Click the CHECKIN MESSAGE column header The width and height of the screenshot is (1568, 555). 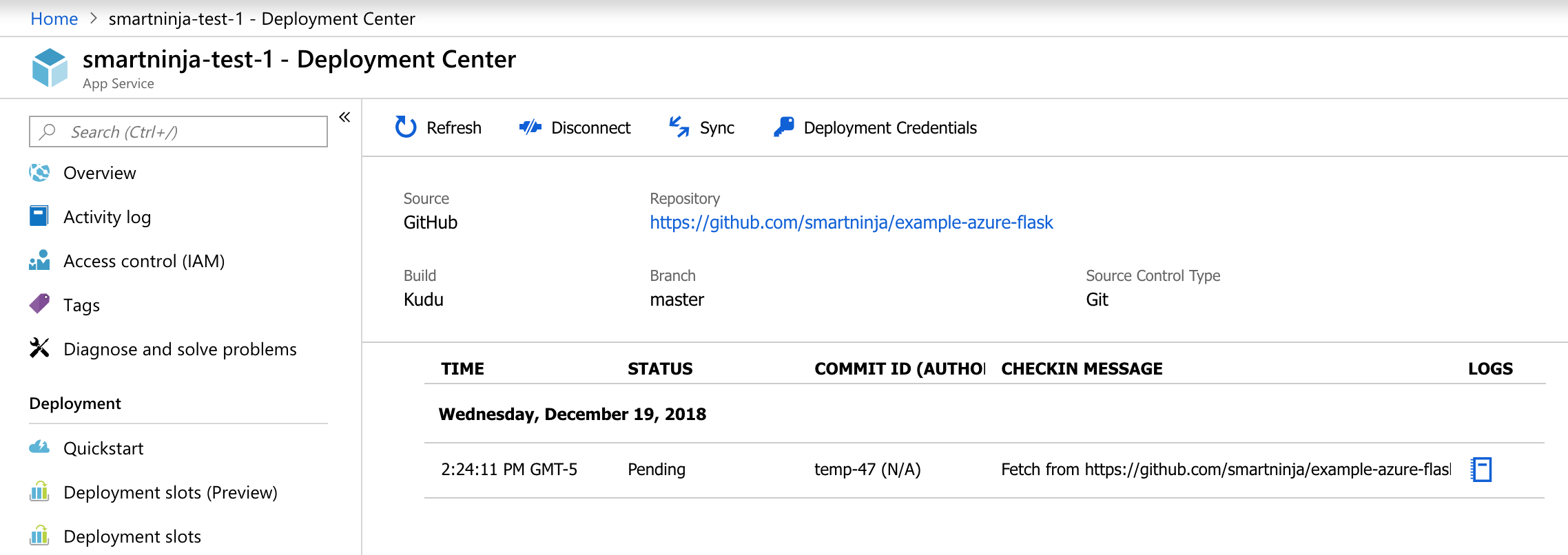tap(1082, 368)
